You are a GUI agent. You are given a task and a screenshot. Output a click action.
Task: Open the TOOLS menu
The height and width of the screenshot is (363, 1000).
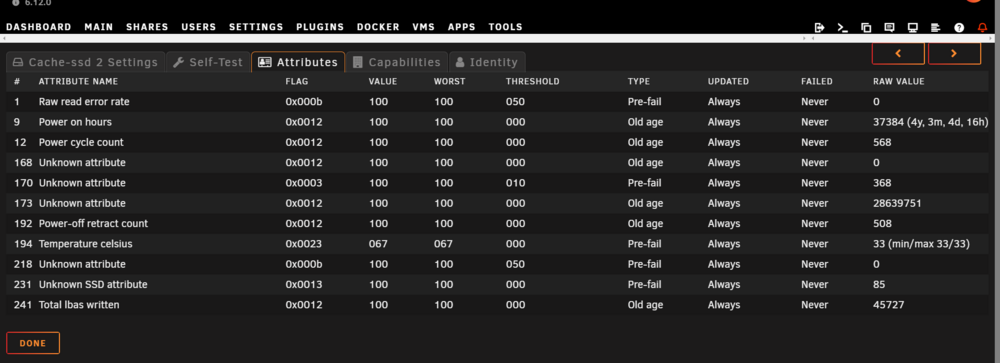(x=506, y=27)
